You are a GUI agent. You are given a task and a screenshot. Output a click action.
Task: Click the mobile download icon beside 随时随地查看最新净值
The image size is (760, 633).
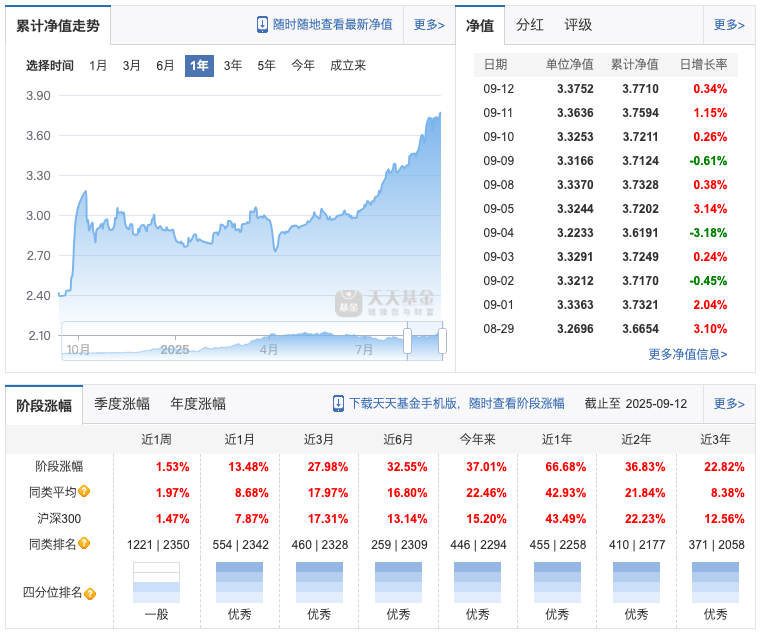(x=262, y=25)
